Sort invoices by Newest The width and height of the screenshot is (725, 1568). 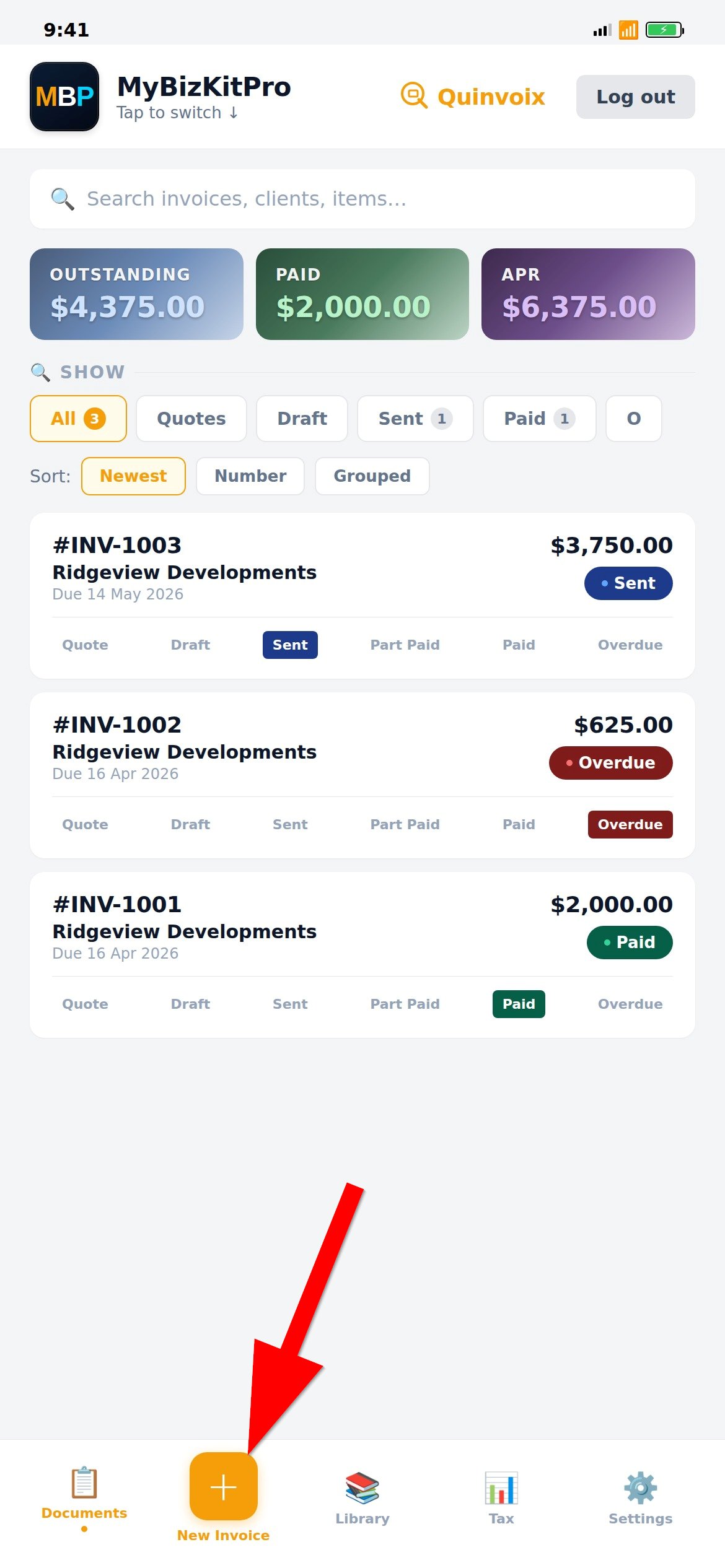tap(133, 476)
